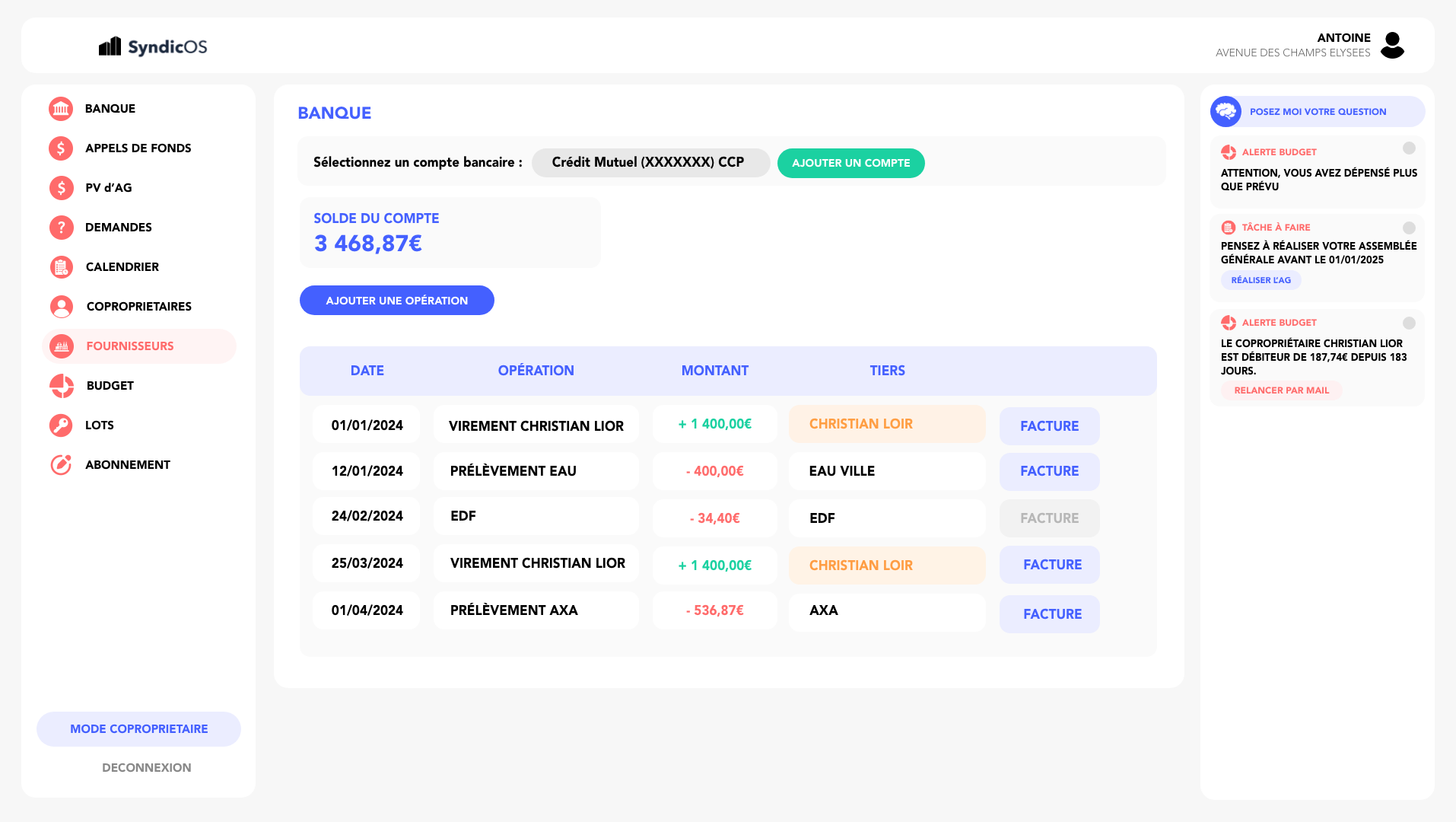This screenshot has width=1456, height=822.
Task: Open the Crédit Mutuel account selector
Action: click(x=650, y=163)
